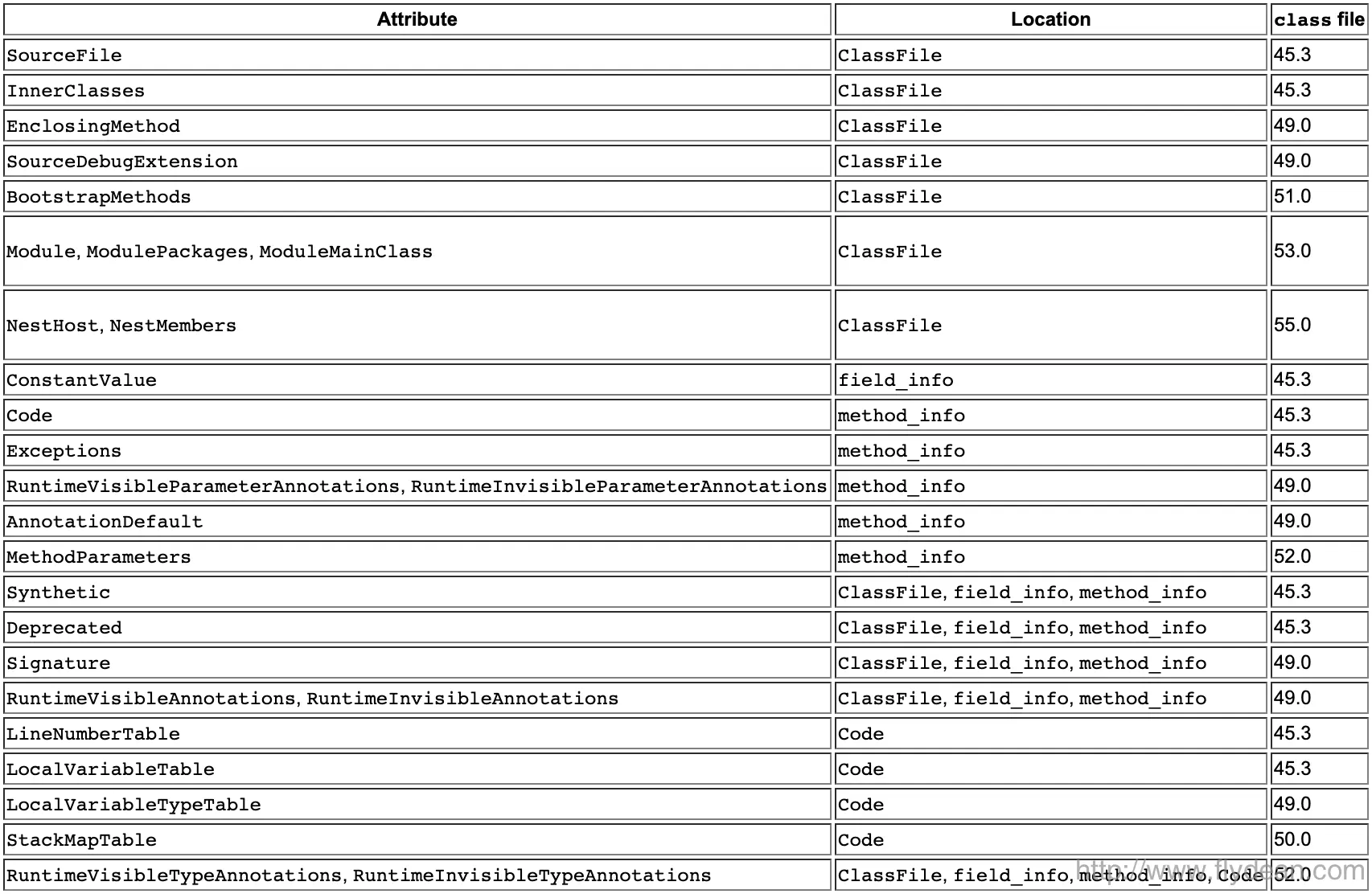Viewport: 1372px width, 894px height.
Task: Select the AnnotationDefault attribute cell
Action: click(x=417, y=521)
